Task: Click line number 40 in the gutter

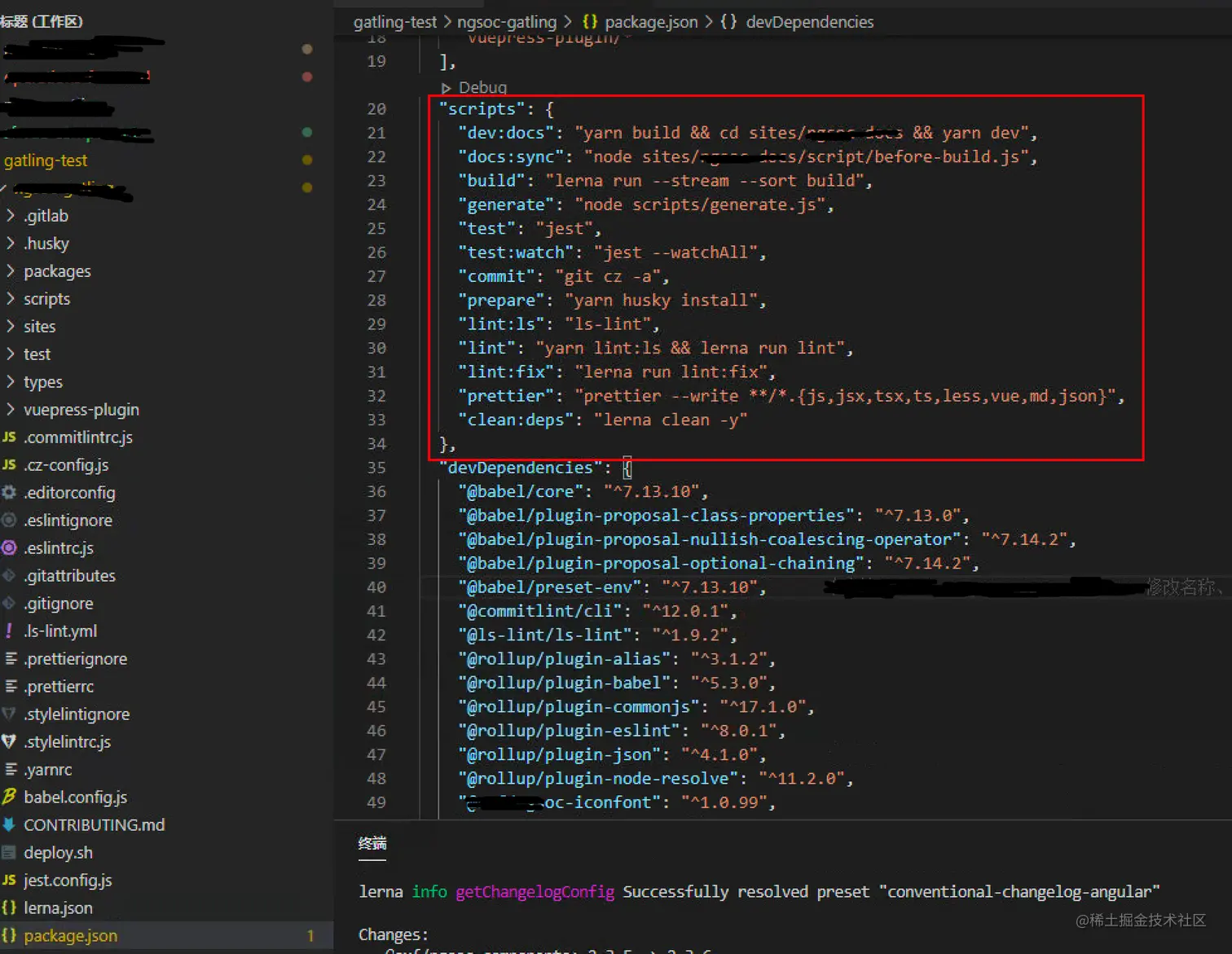Action: click(x=376, y=587)
